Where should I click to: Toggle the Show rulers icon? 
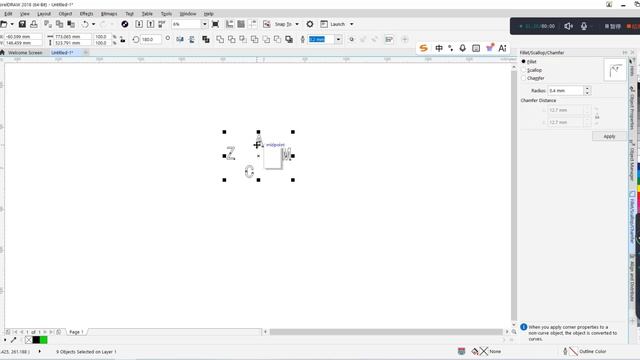tap(229, 24)
